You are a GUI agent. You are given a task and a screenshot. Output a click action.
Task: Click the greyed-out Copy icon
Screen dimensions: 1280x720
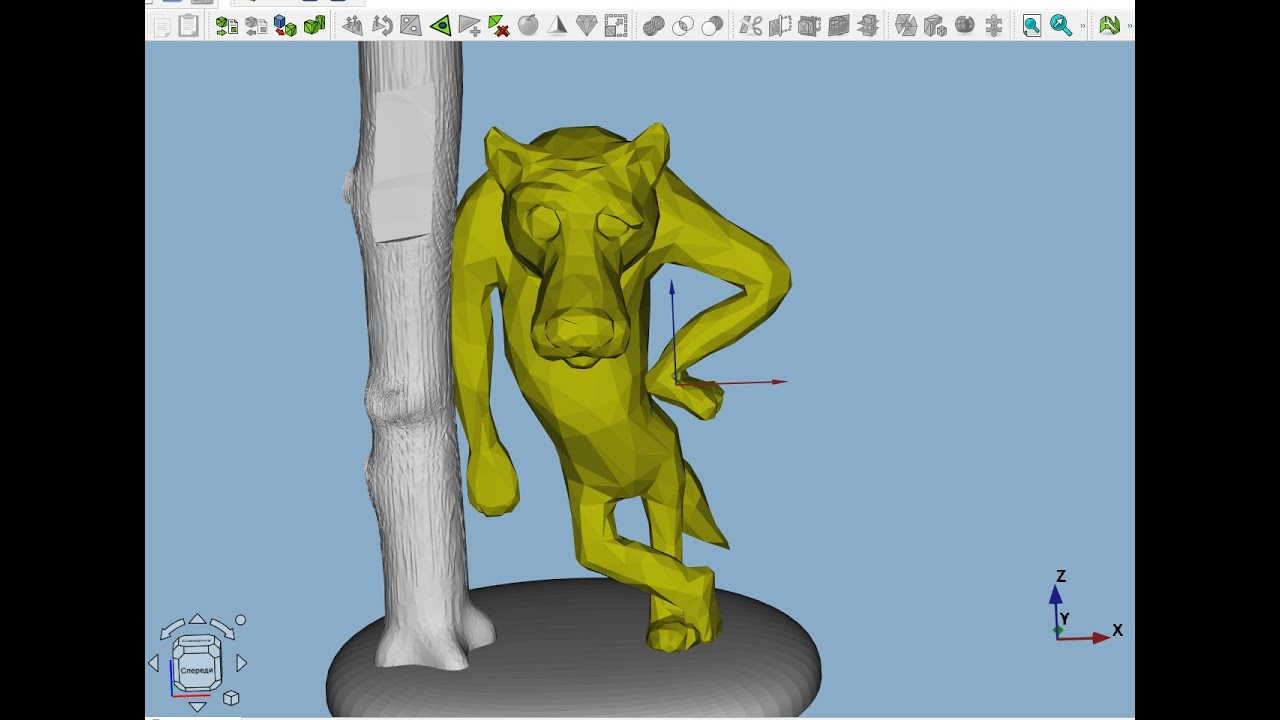click(x=161, y=26)
